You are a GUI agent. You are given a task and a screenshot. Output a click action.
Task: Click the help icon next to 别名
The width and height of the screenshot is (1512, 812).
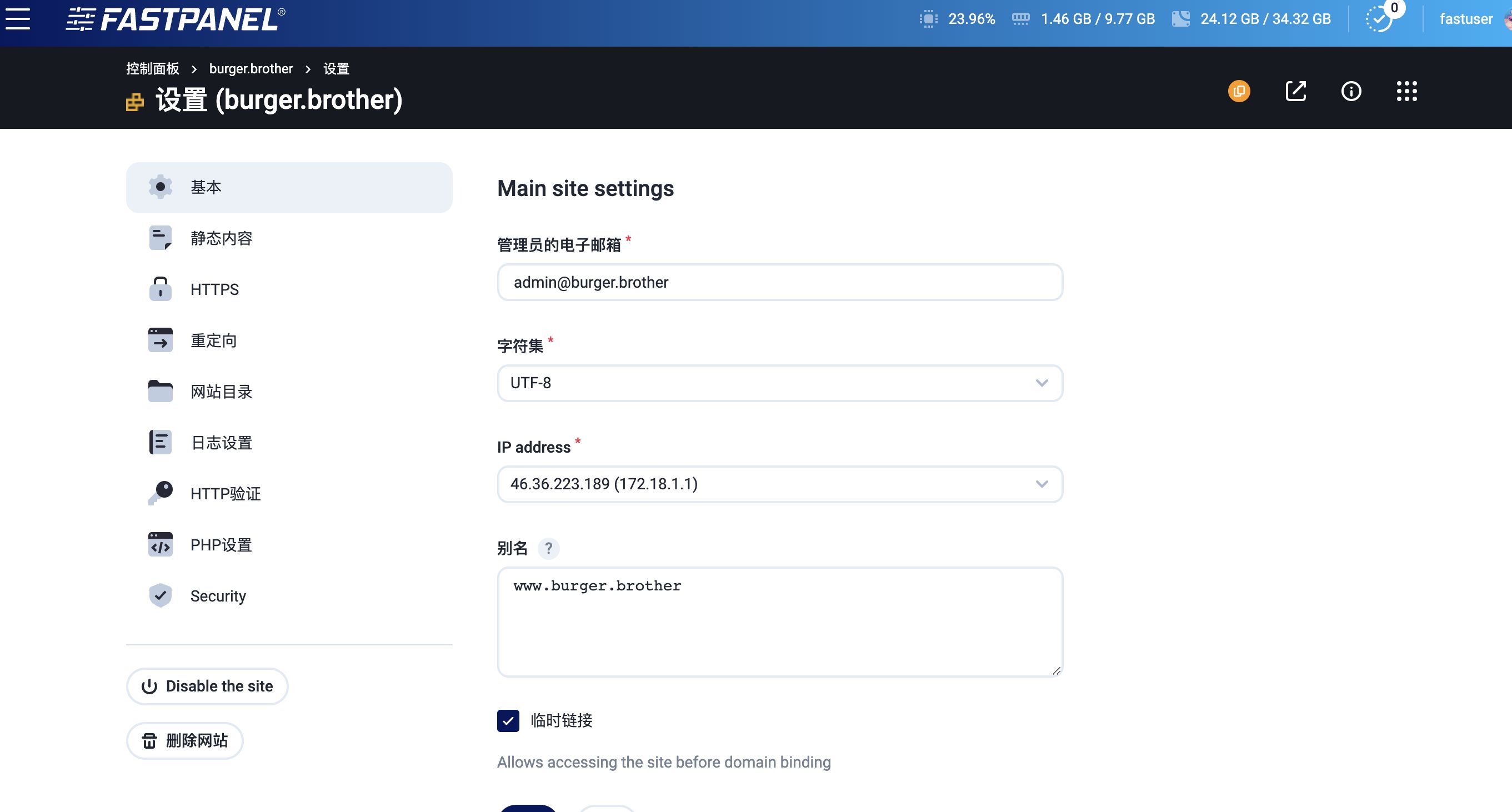click(549, 549)
